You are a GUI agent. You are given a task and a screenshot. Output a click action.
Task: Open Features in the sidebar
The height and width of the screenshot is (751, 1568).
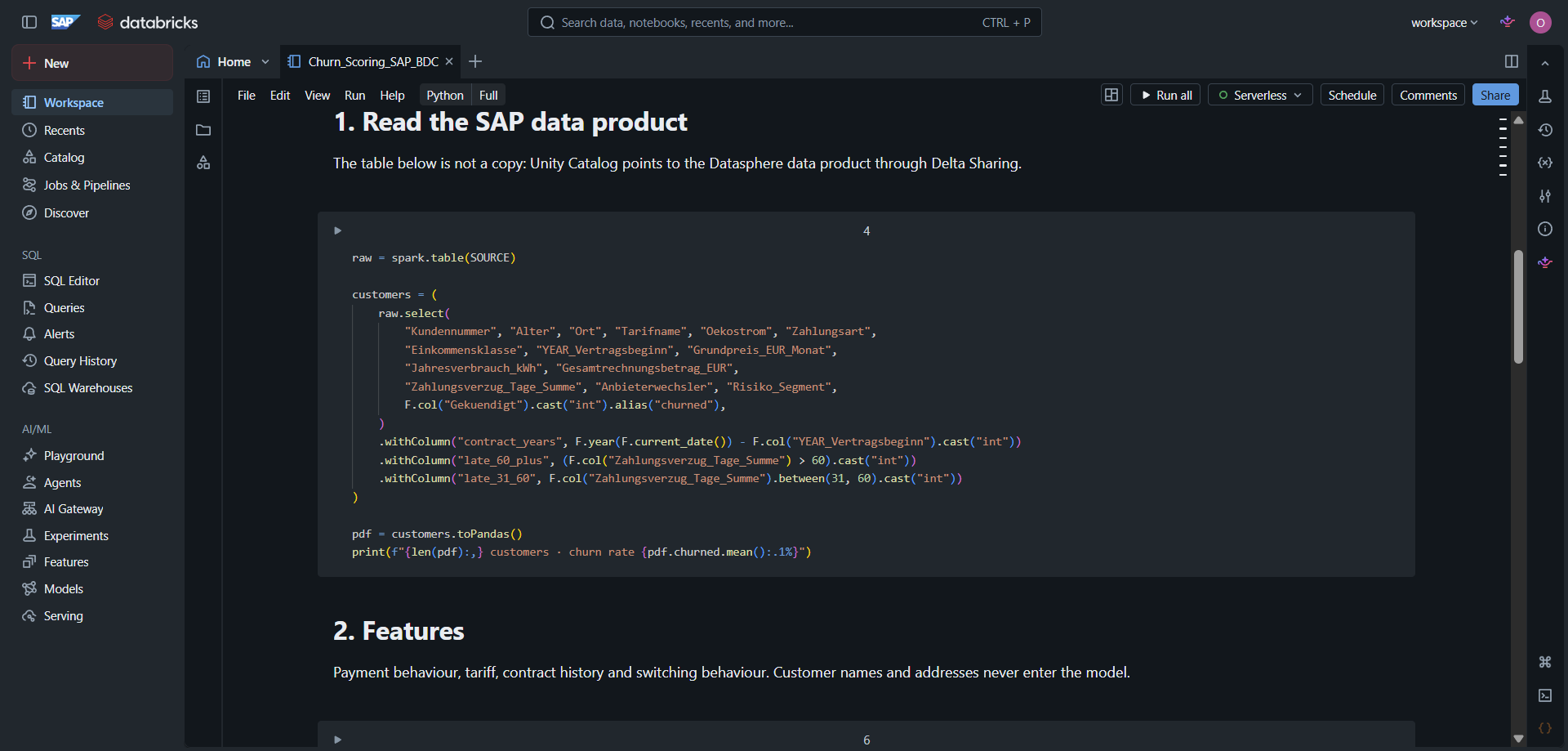point(92,561)
